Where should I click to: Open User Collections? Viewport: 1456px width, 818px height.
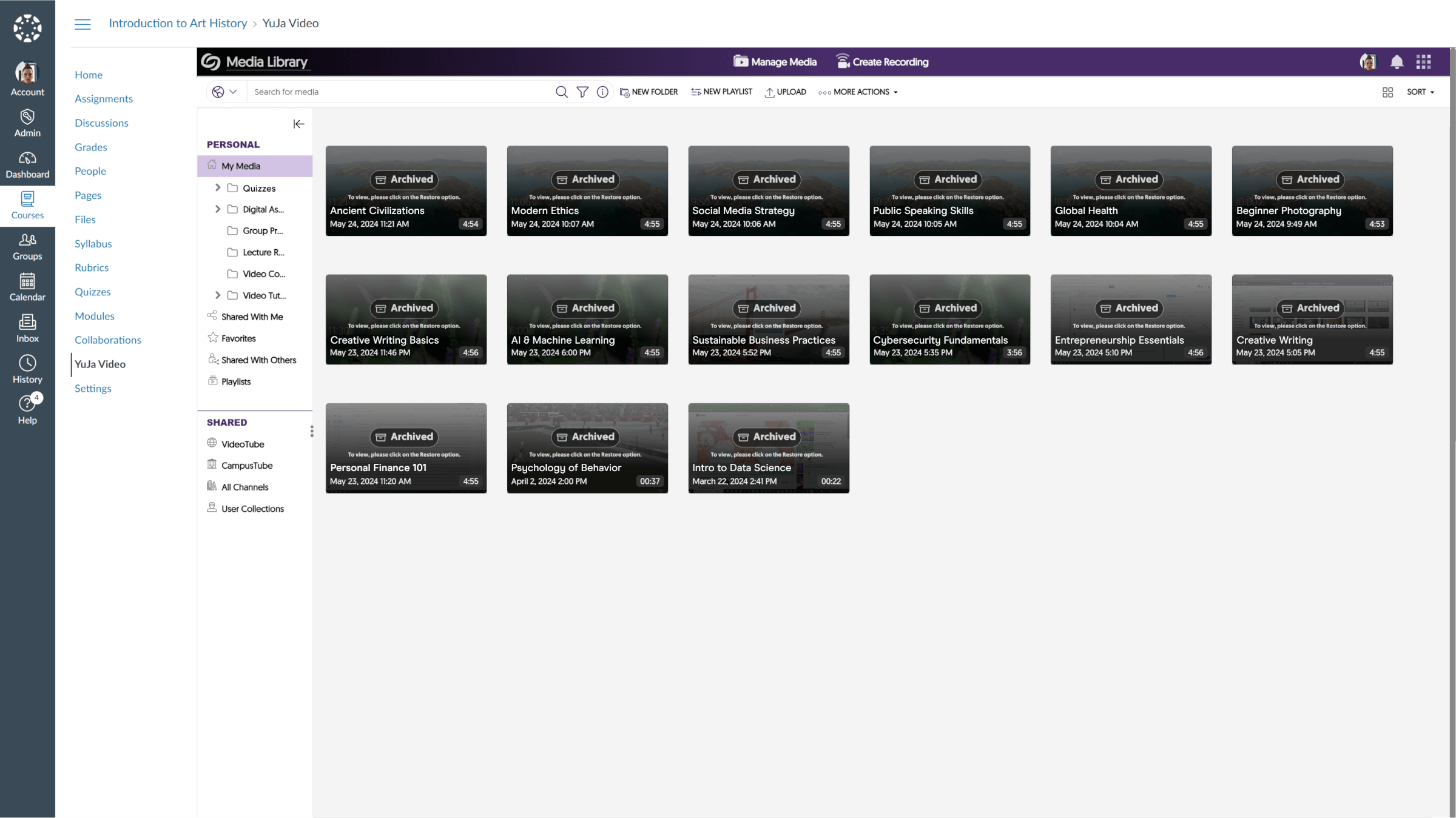245,508
